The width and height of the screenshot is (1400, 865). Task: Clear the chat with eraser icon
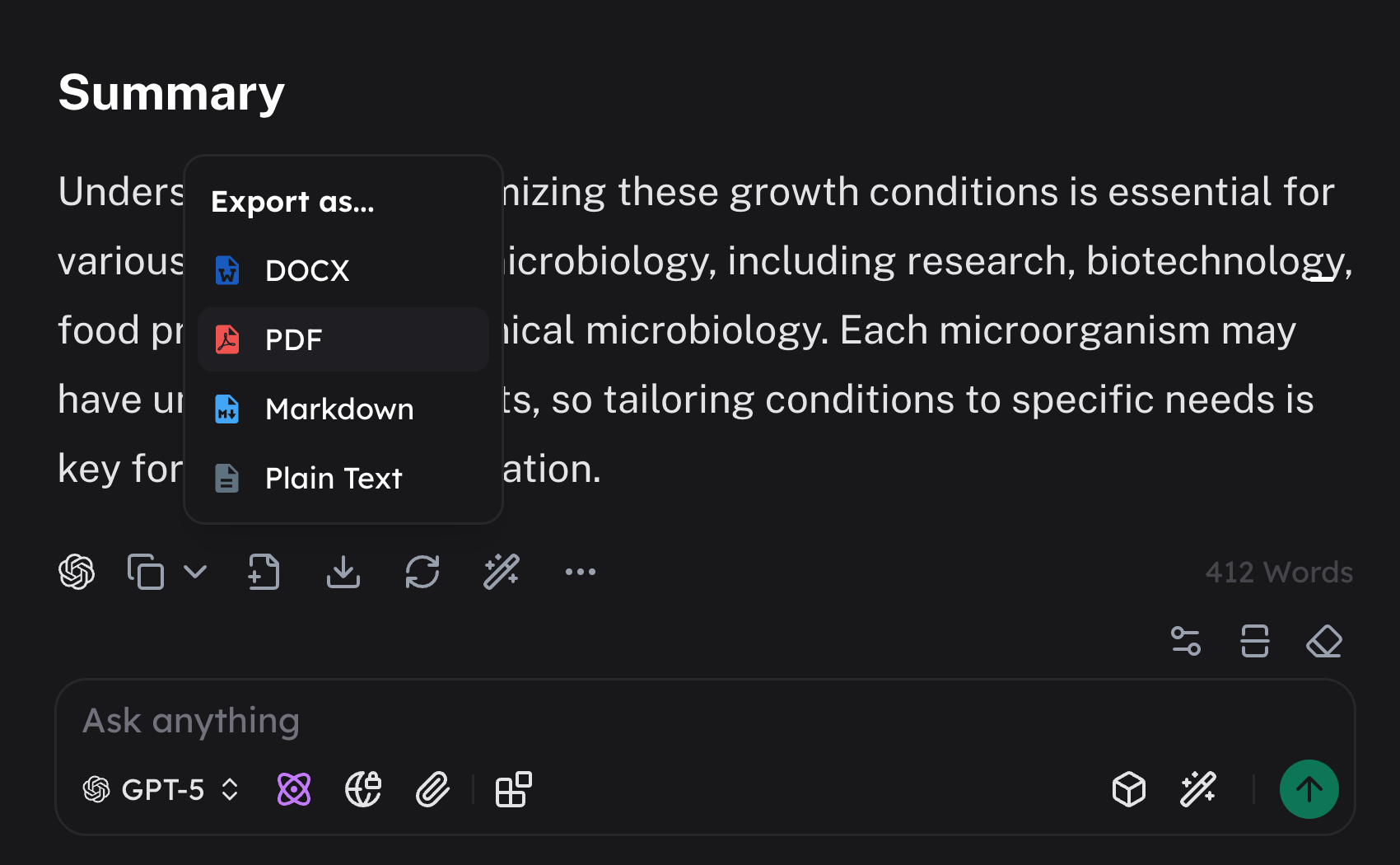(1324, 641)
